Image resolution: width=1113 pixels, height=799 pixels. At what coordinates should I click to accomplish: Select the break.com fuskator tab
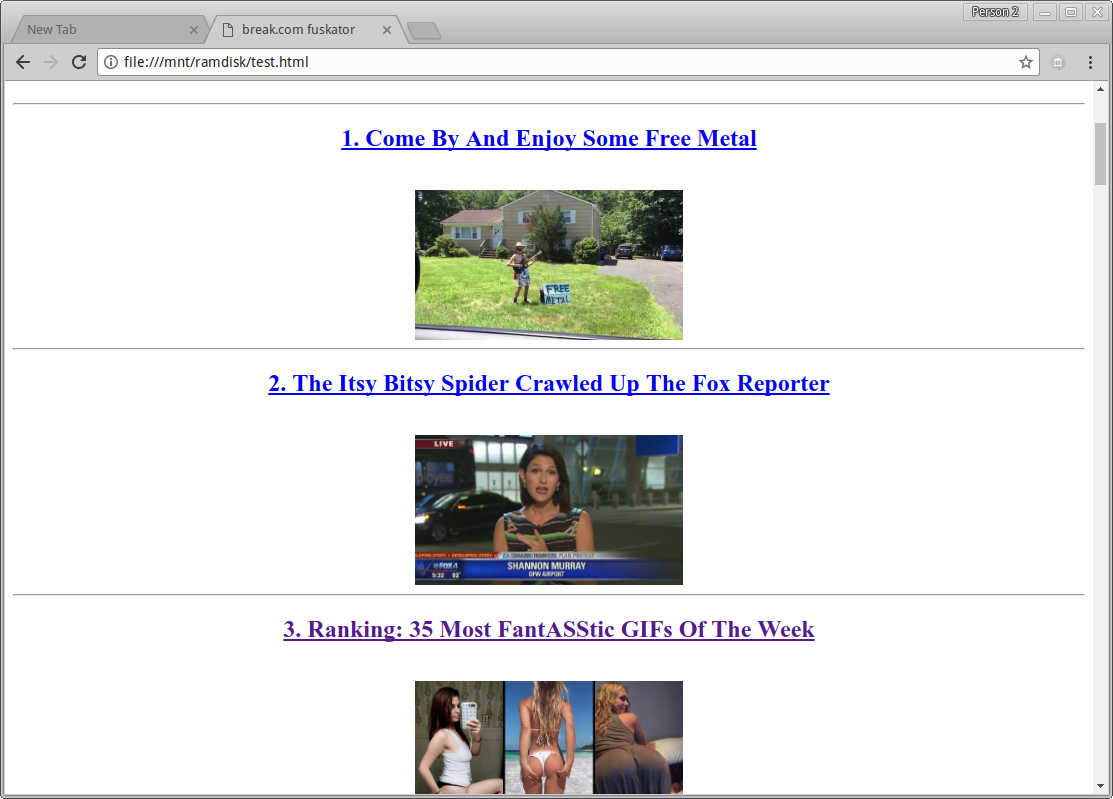[305, 30]
